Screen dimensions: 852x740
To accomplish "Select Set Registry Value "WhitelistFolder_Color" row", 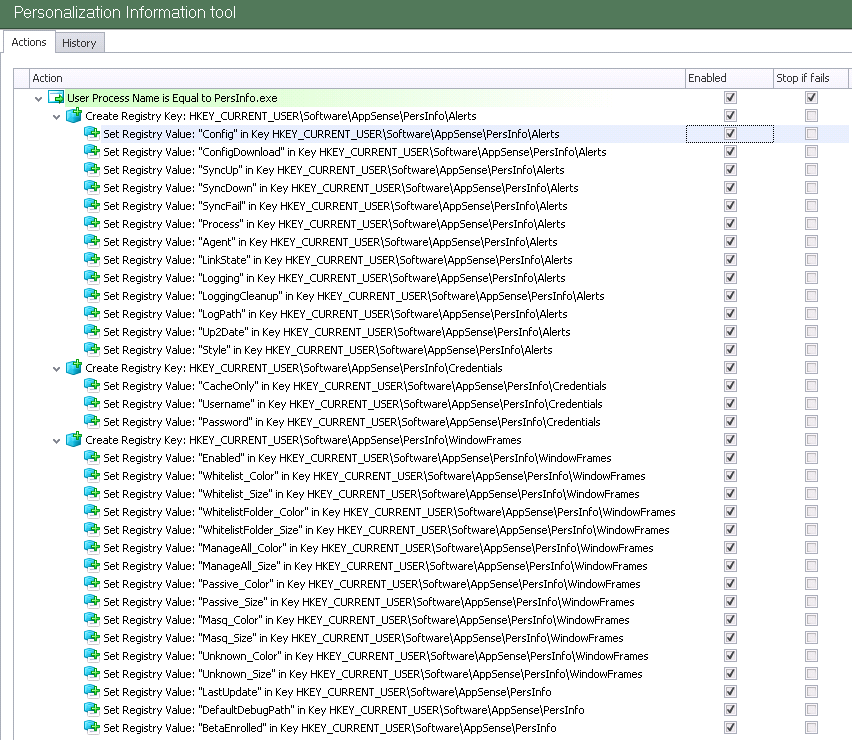I will (389, 512).
